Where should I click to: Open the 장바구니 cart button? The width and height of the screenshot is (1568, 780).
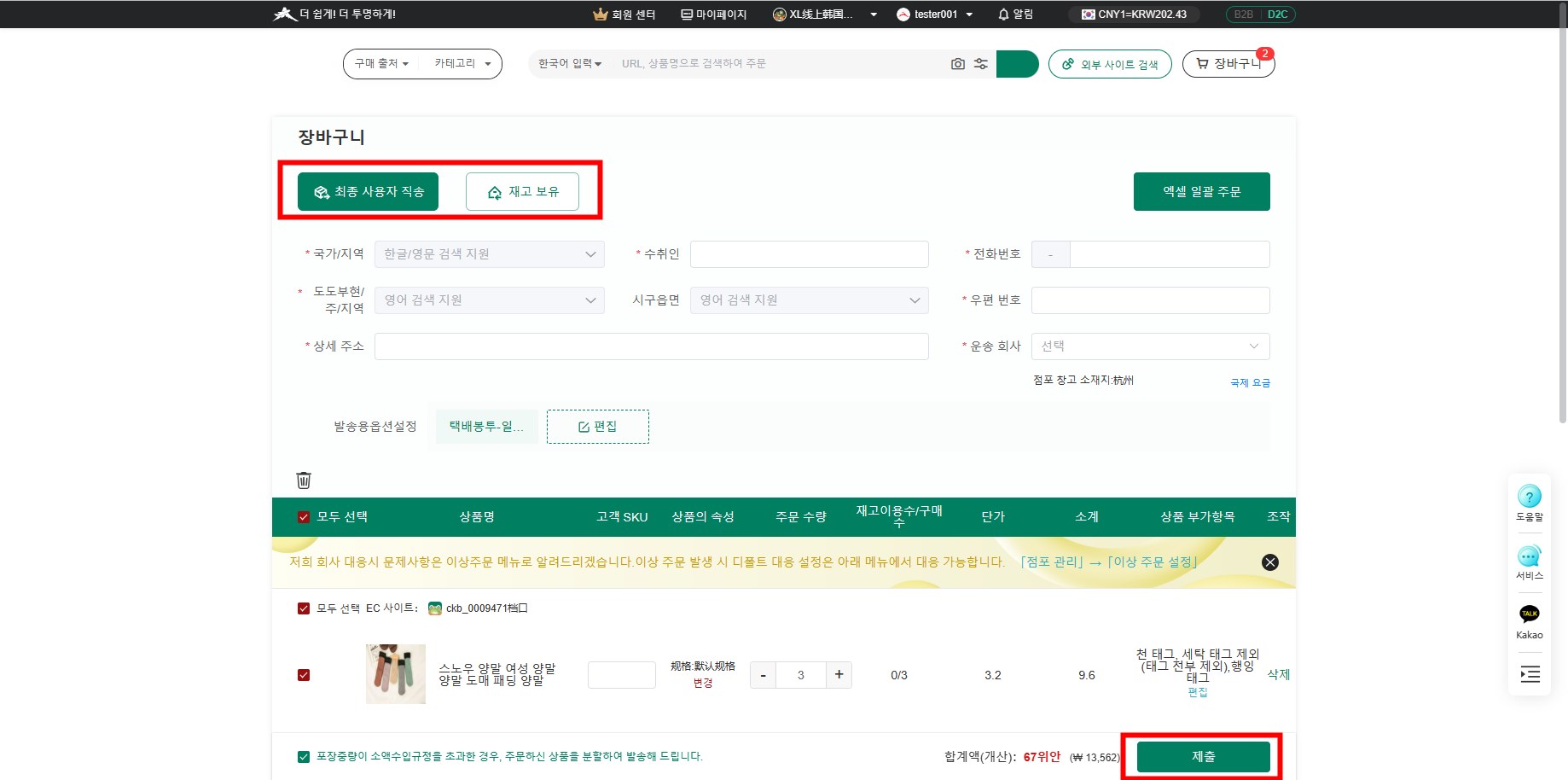pyautogui.click(x=1228, y=64)
